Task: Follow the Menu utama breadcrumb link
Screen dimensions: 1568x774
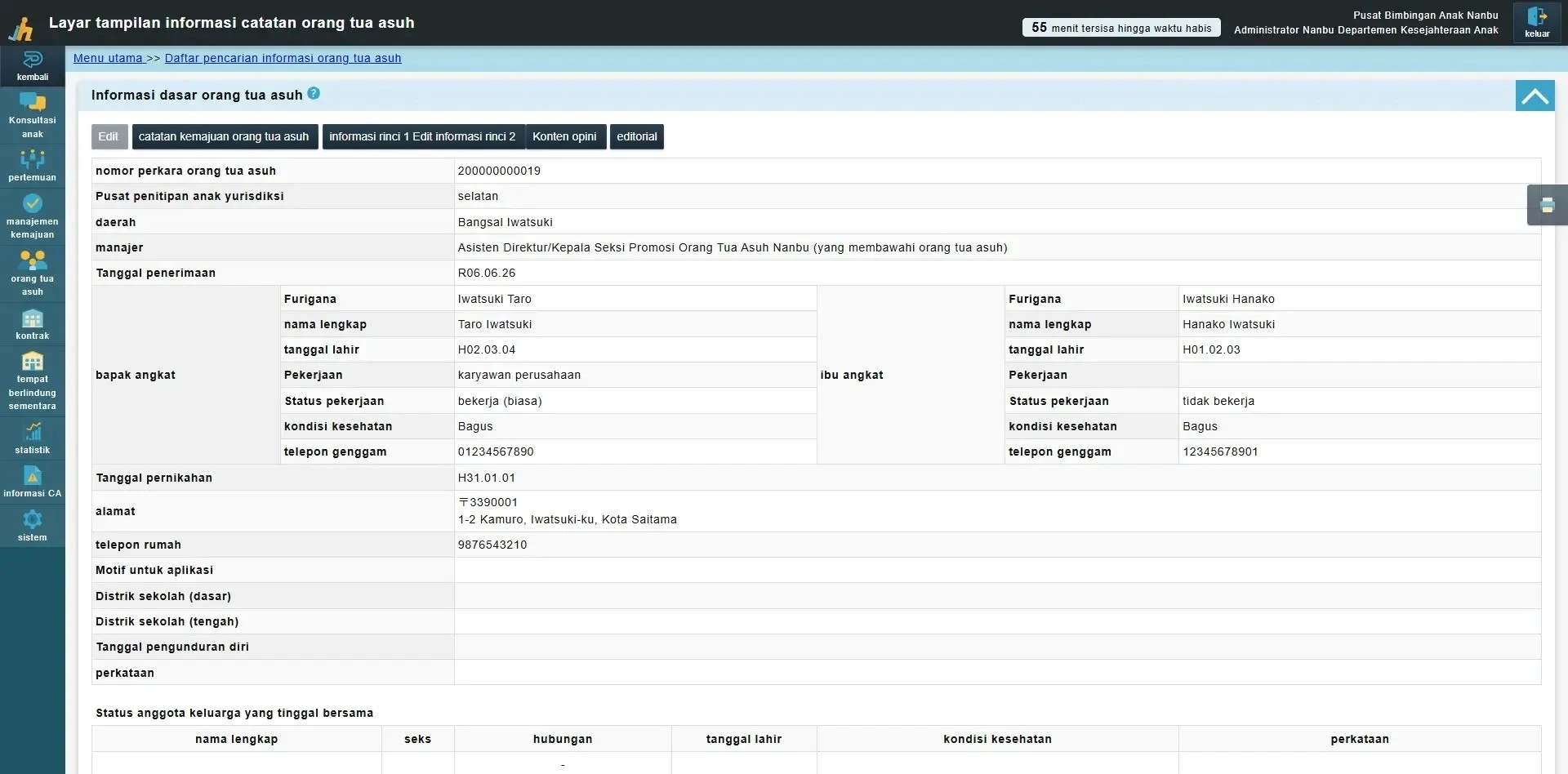Action: 108,58
